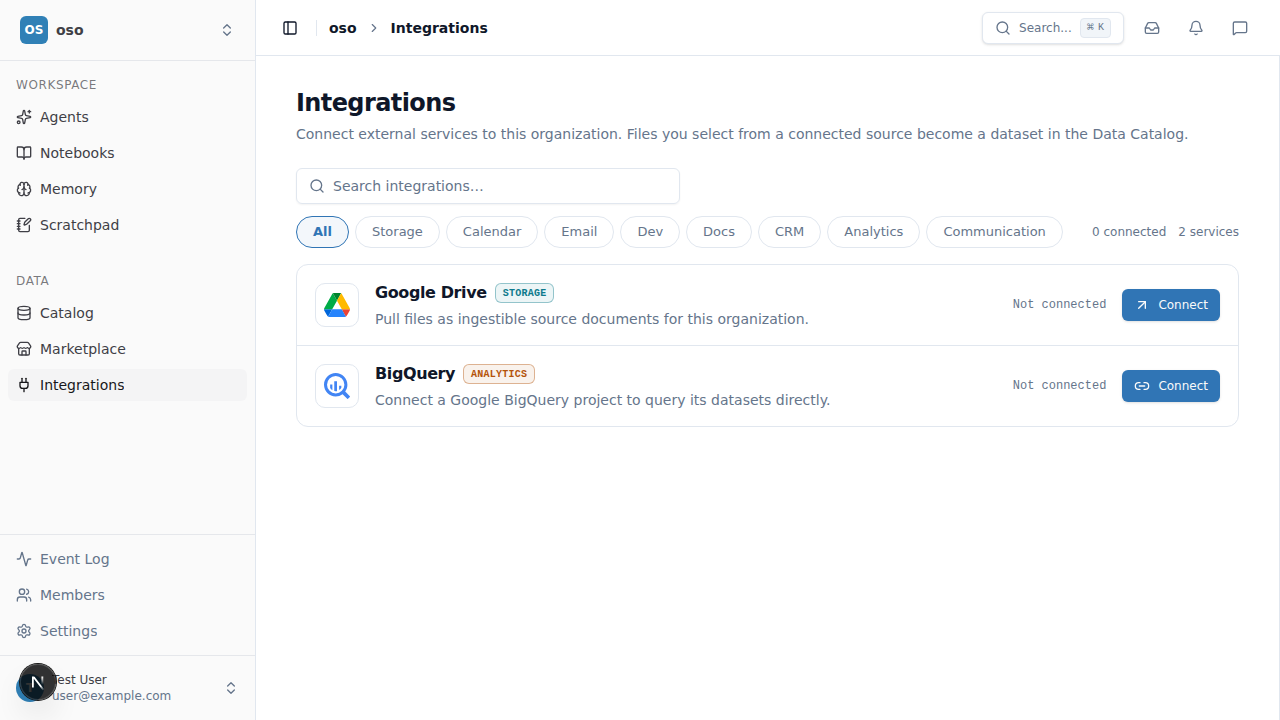Filter integrations by CRM
The width and height of the screenshot is (1280, 720).
point(789,232)
